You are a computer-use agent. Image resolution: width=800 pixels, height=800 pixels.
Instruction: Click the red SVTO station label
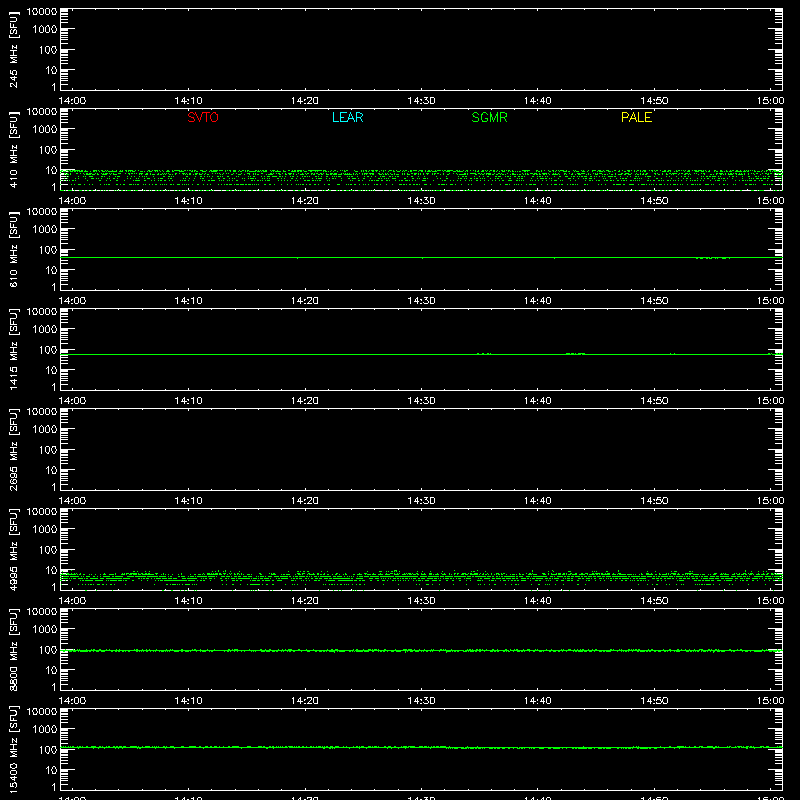pos(203,117)
